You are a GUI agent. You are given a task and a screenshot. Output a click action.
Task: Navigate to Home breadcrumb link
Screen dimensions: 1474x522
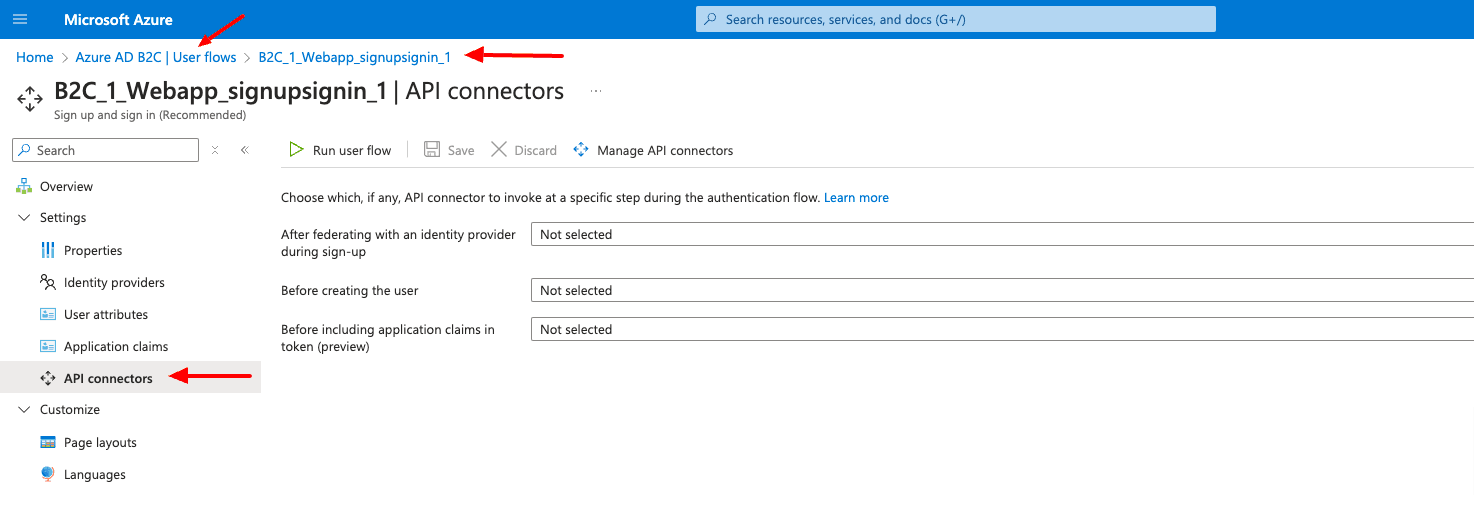35,57
